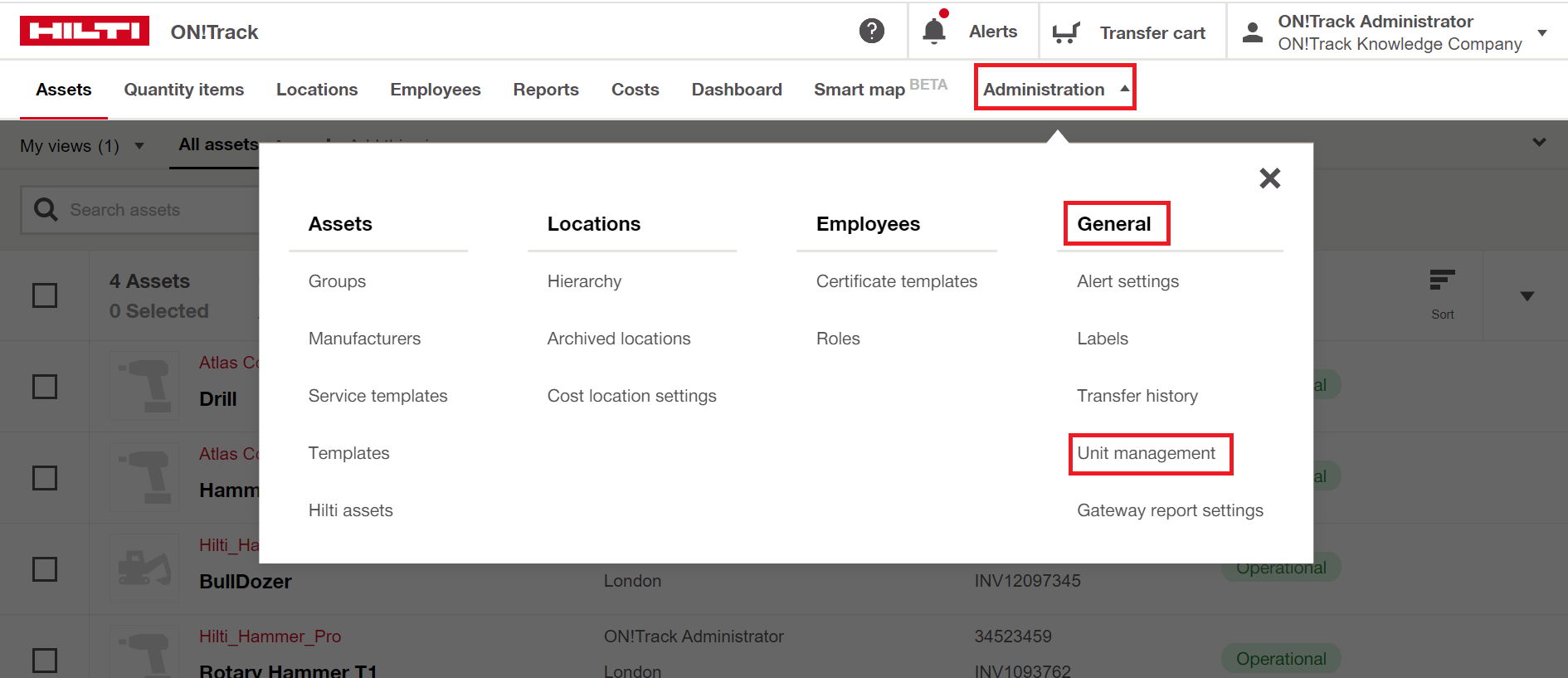Click the Alerts bell icon
This screenshot has width=1568, height=678.
point(934,31)
